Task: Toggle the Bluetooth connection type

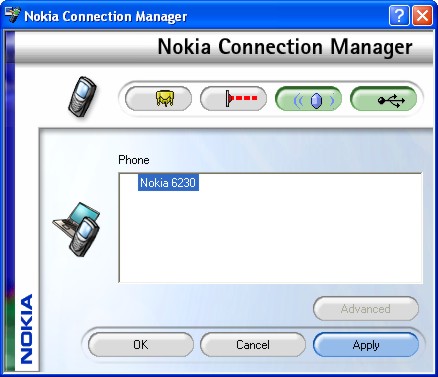Action: point(308,99)
